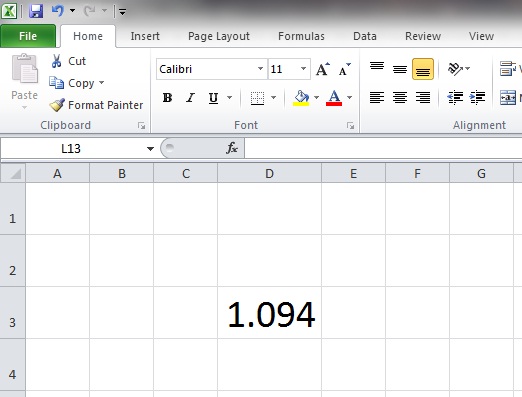Click the Name Box showing L13
The width and height of the screenshot is (522, 397).
click(71, 148)
